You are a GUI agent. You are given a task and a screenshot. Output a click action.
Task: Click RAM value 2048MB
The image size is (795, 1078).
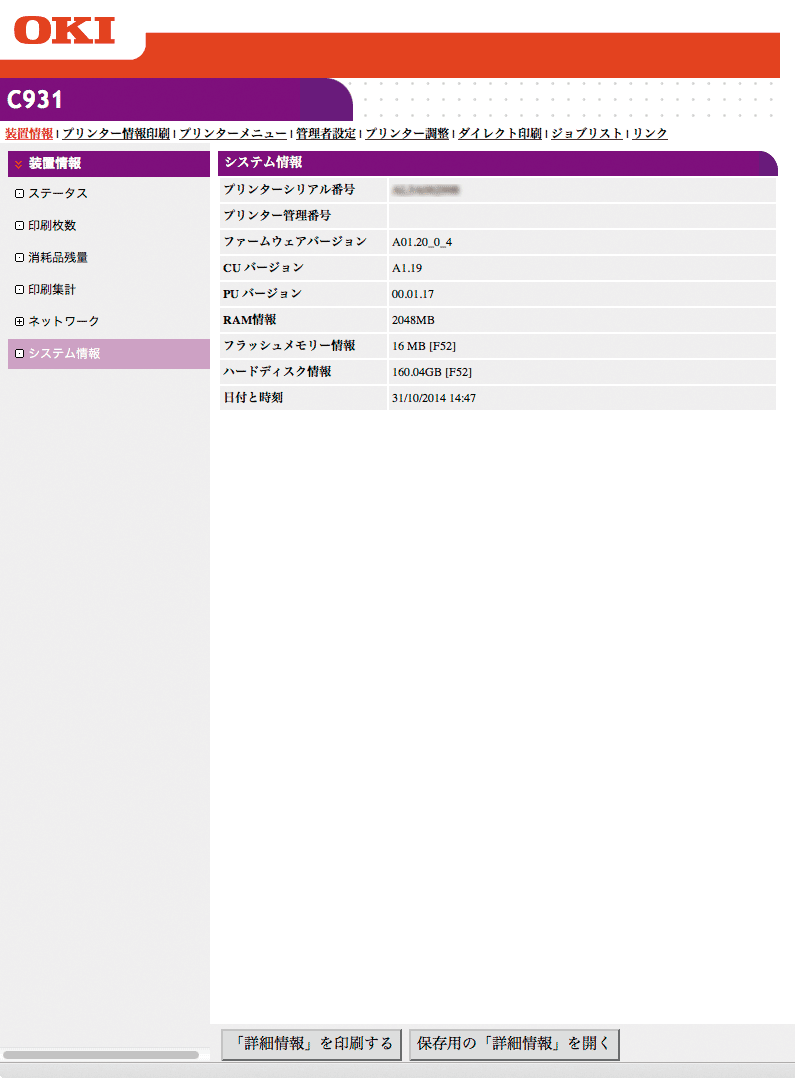[413, 320]
